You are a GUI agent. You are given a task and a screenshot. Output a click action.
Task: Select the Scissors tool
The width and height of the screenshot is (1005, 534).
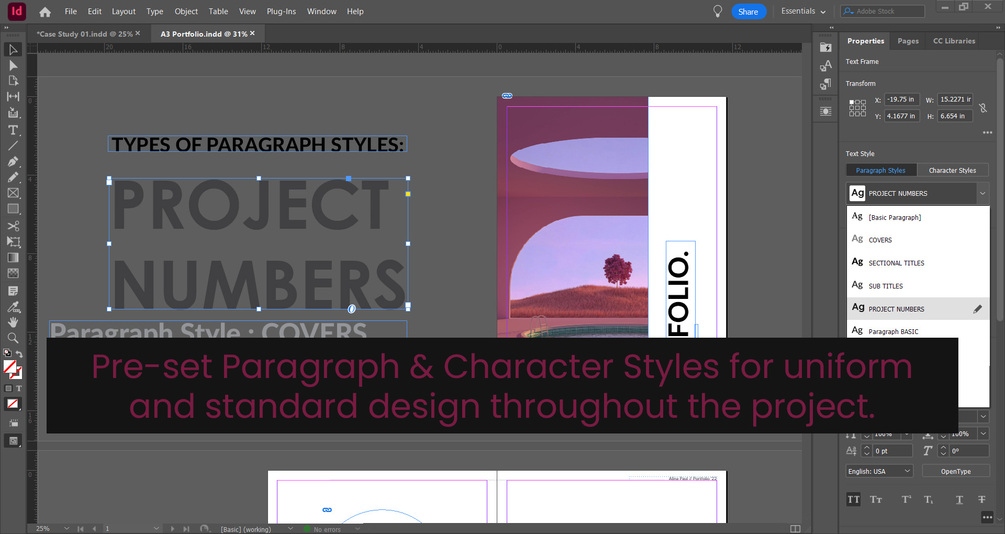(x=13, y=226)
